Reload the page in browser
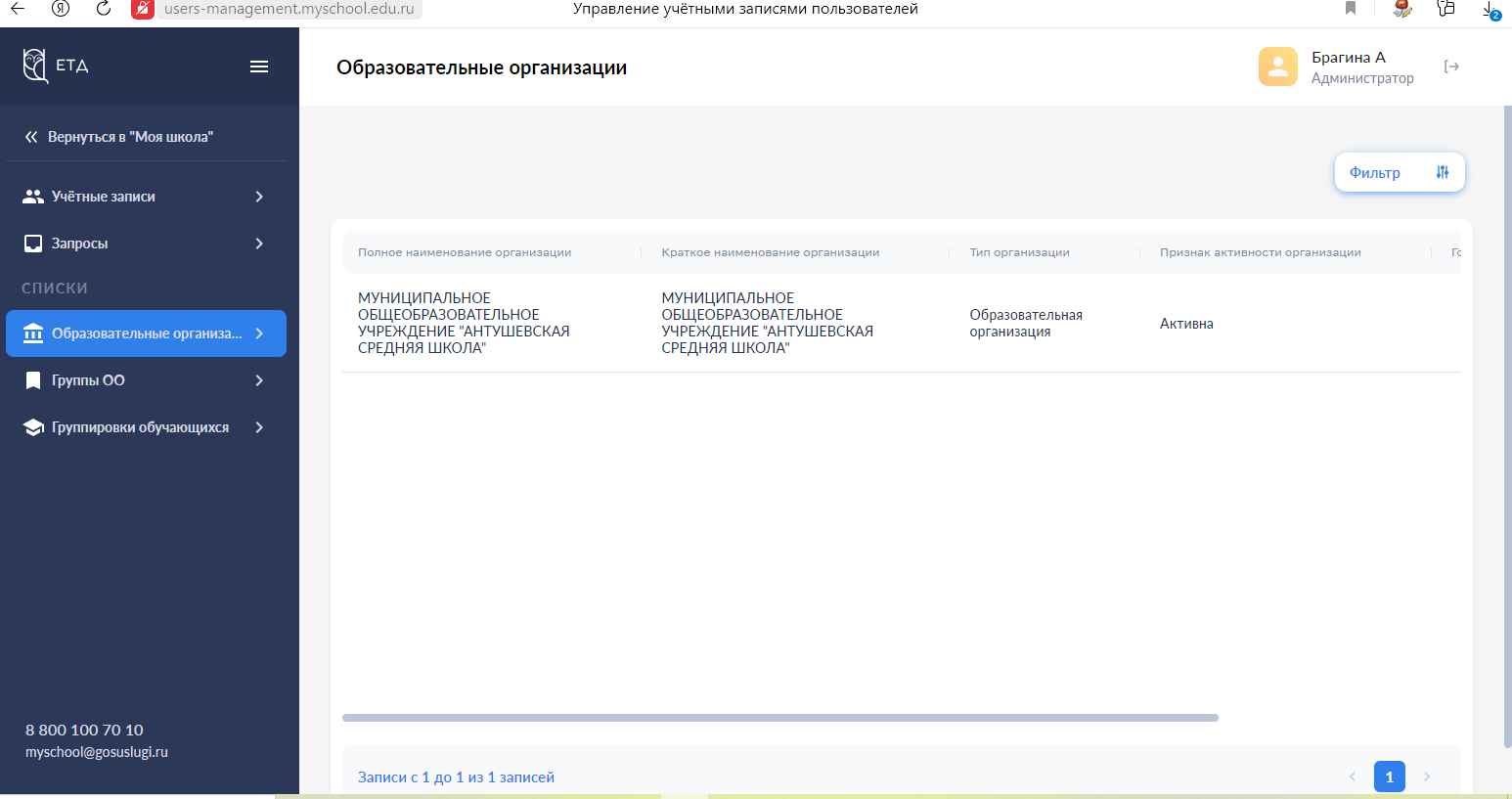 tap(104, 9)
